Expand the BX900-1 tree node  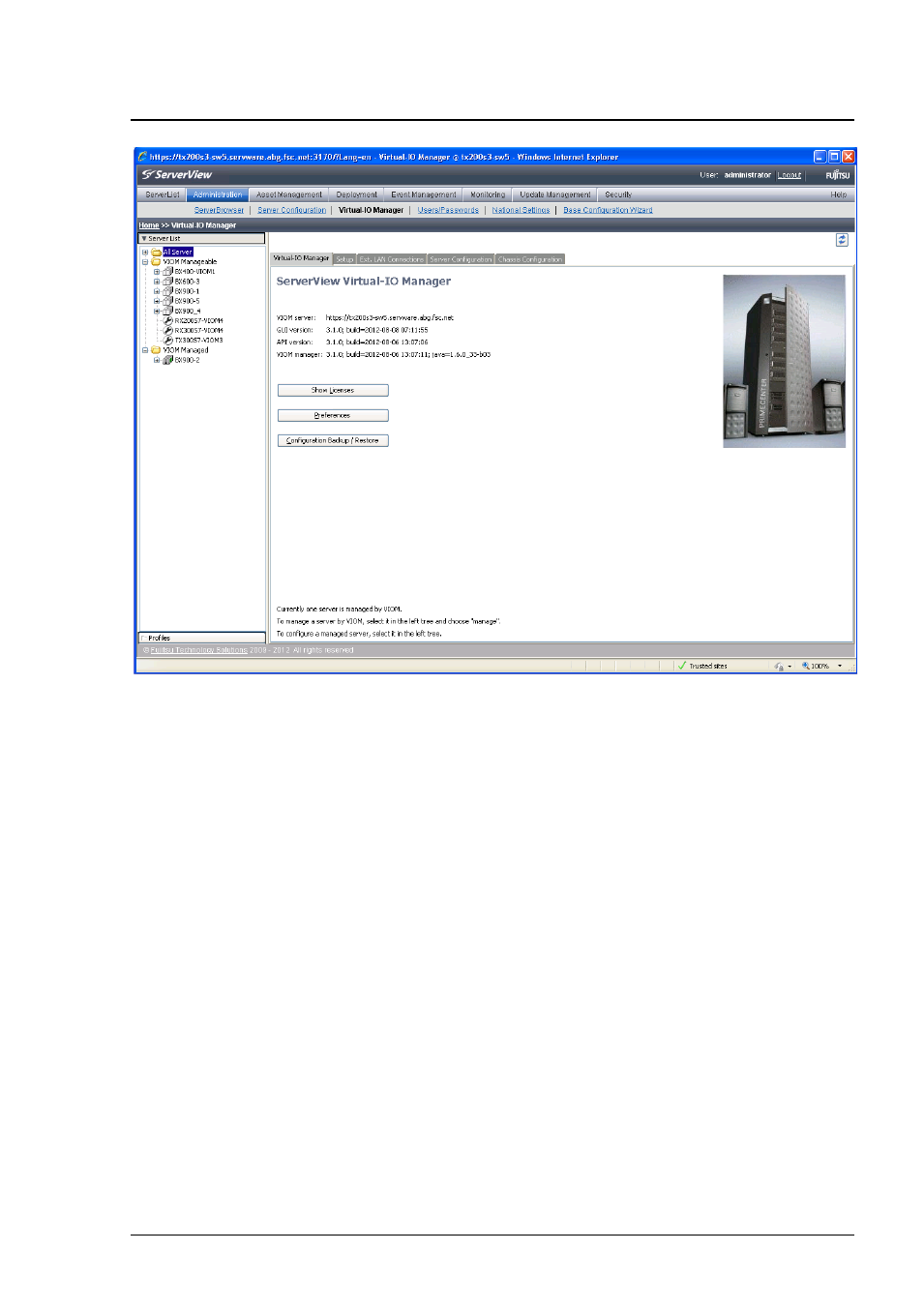(157, 291)
